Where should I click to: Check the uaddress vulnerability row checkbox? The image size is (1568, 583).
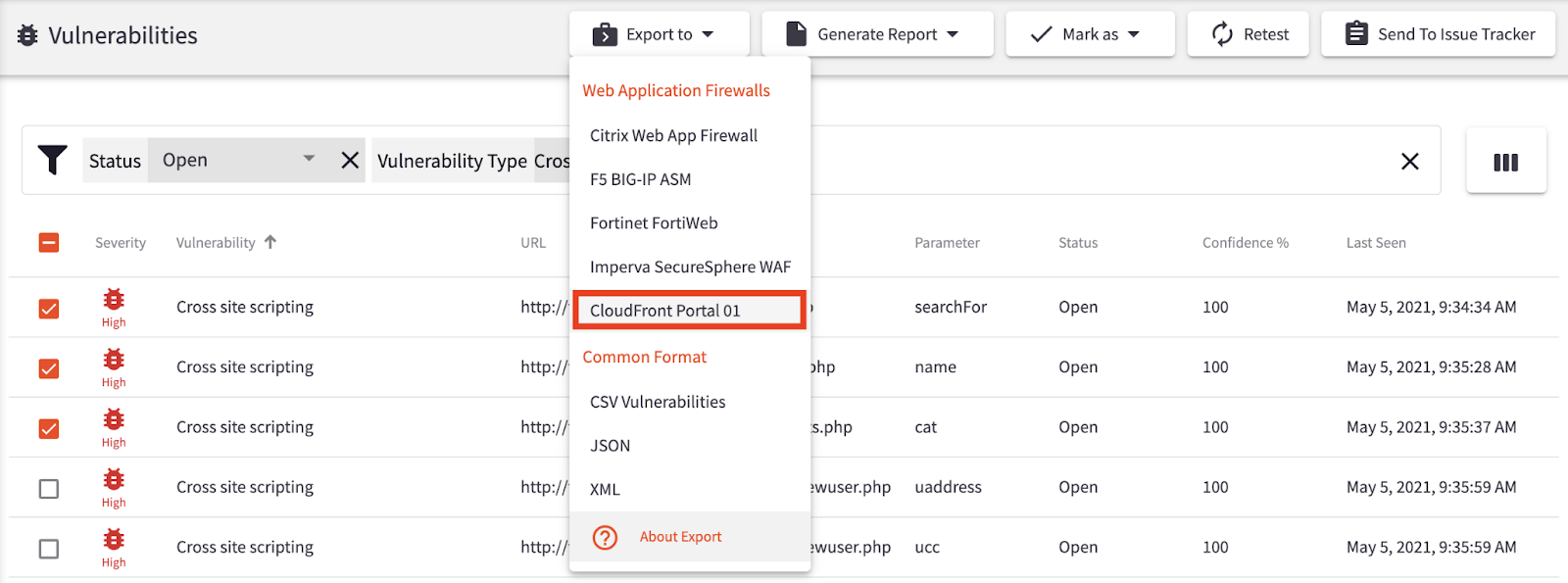[49, 488]
